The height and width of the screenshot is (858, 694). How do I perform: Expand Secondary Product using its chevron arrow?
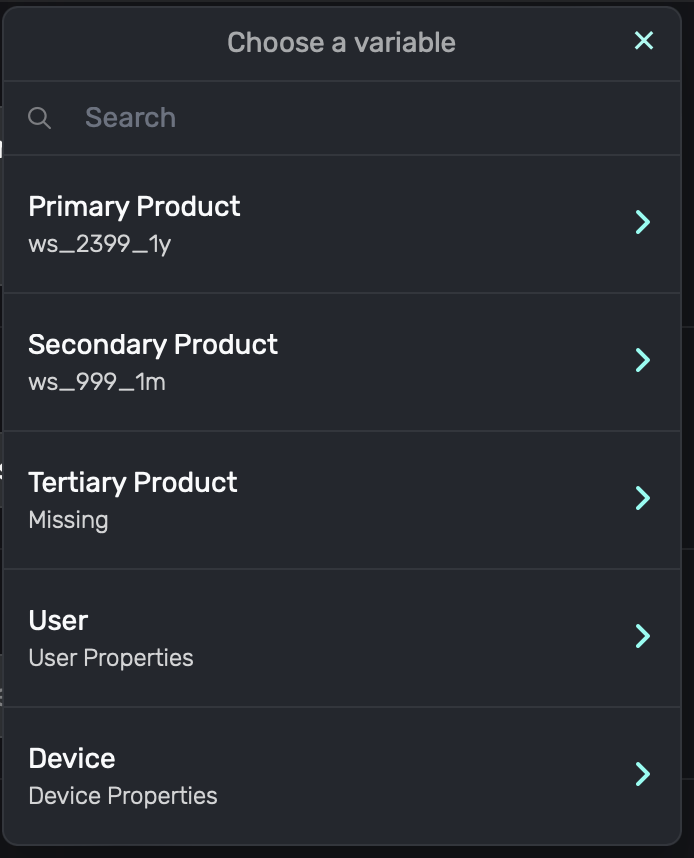click(643, 360)
